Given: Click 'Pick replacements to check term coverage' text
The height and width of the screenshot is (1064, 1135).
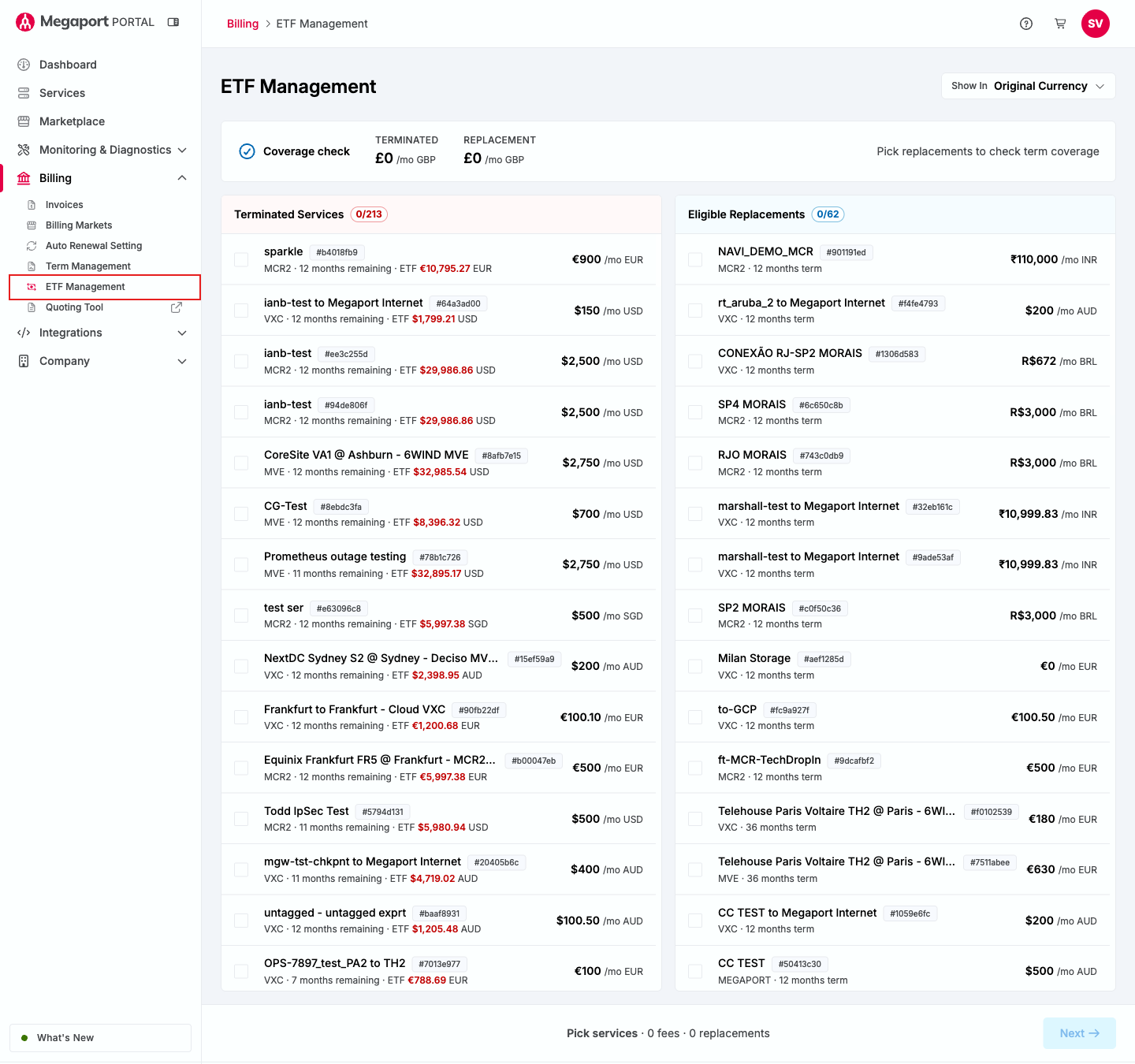Looking at the screenshot, I should coord(988,151).
